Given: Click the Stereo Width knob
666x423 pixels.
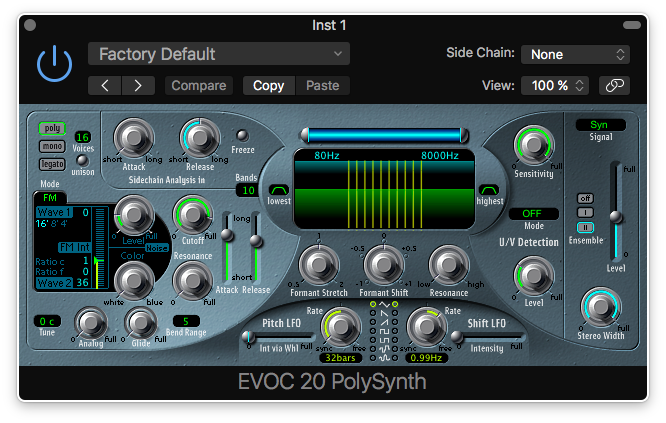Looking at the screenshot, I should pos(601,307).
